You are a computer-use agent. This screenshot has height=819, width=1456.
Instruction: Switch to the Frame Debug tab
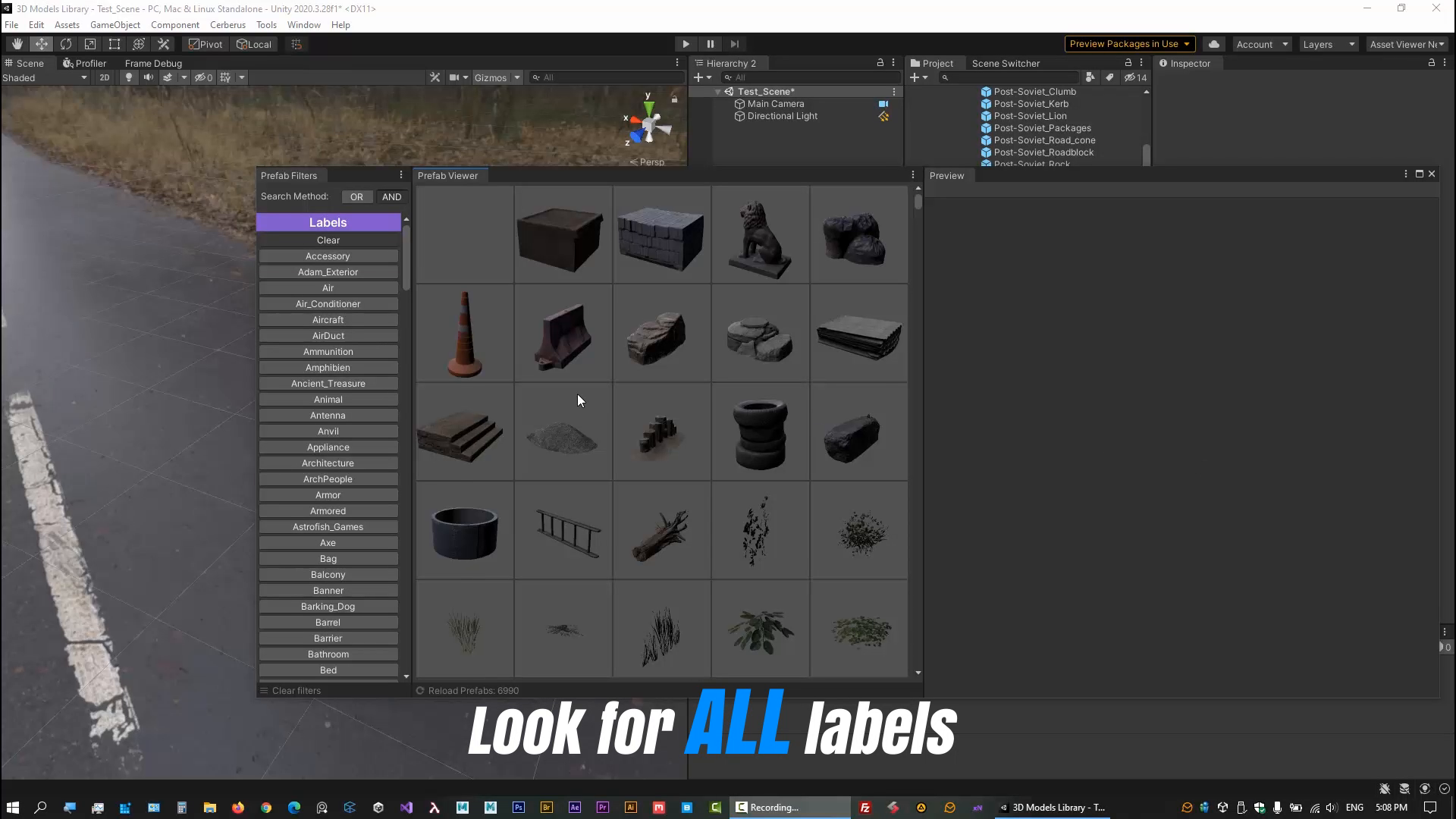(x=153, y=63)
